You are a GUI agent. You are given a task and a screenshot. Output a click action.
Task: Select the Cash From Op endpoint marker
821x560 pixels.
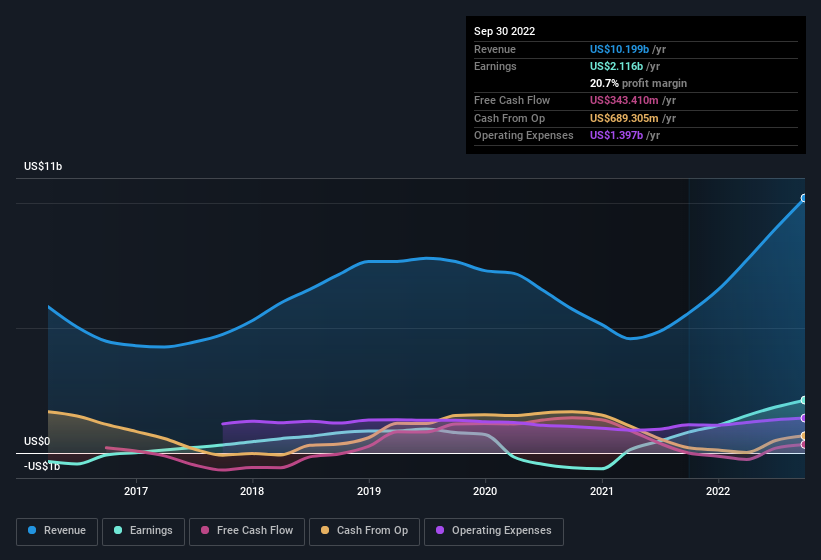coord(804,436)
